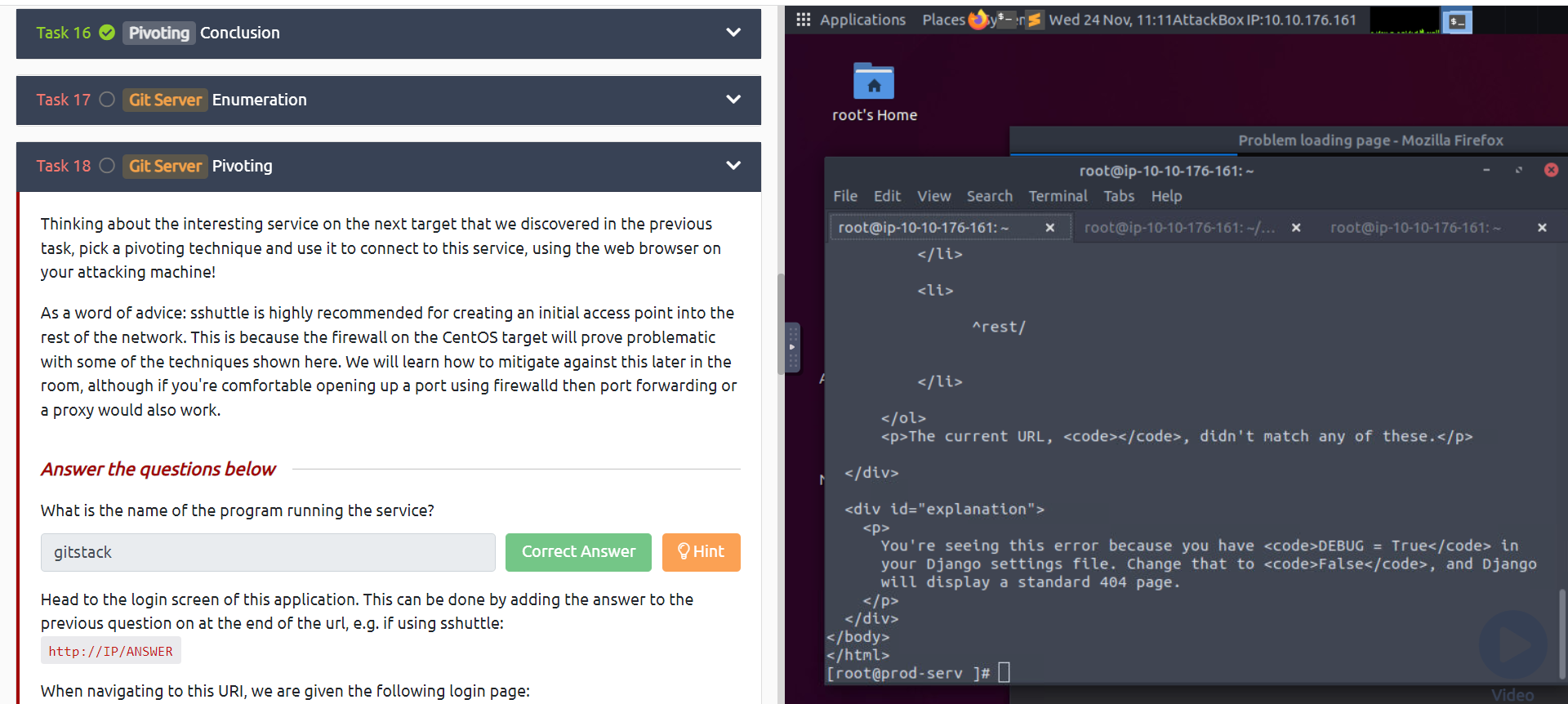Click the ^rest/ line in terminal
Image resolution: width=1568 pixels, height=704 pixels.
point(999,327)
